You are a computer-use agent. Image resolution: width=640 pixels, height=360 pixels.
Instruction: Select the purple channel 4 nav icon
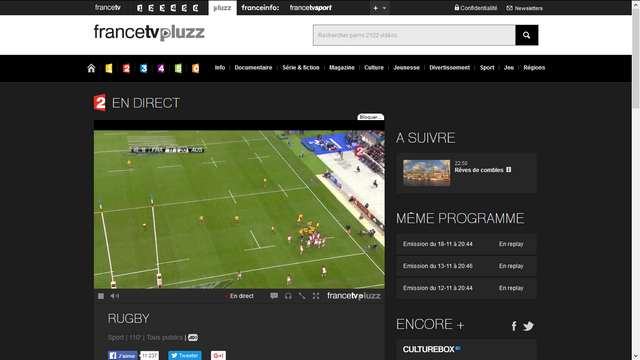pyautogui.click(x=161, y=68)
